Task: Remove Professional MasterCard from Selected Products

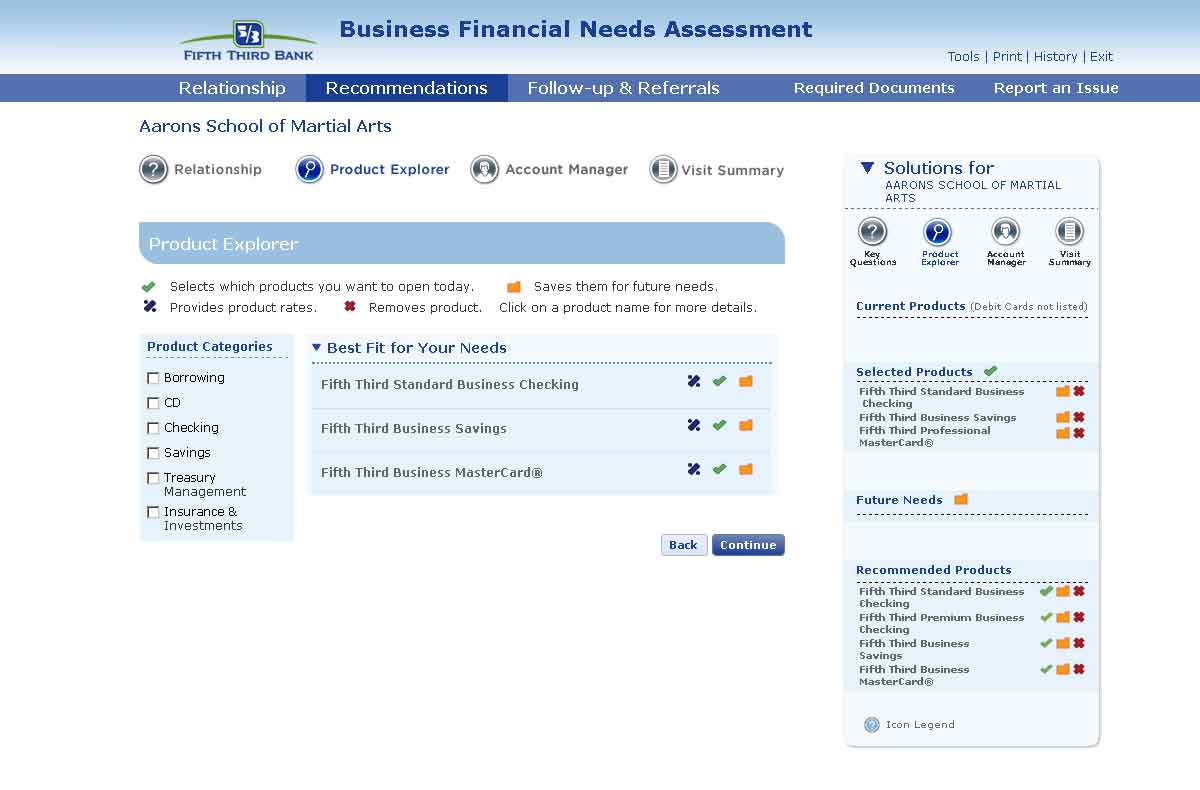Action: coord(1079,433)
